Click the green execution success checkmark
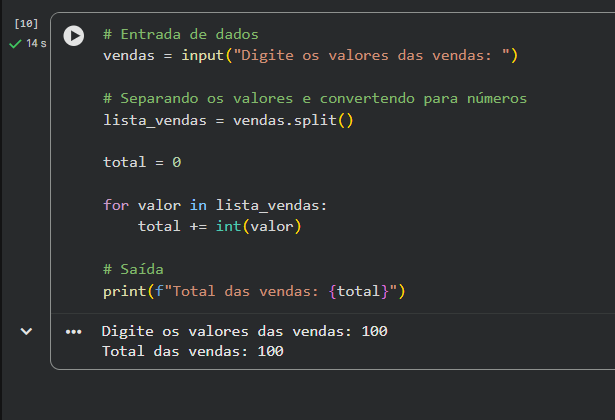Image resolution: width=615 pixels, height=420 pixels. coord(15,44)
